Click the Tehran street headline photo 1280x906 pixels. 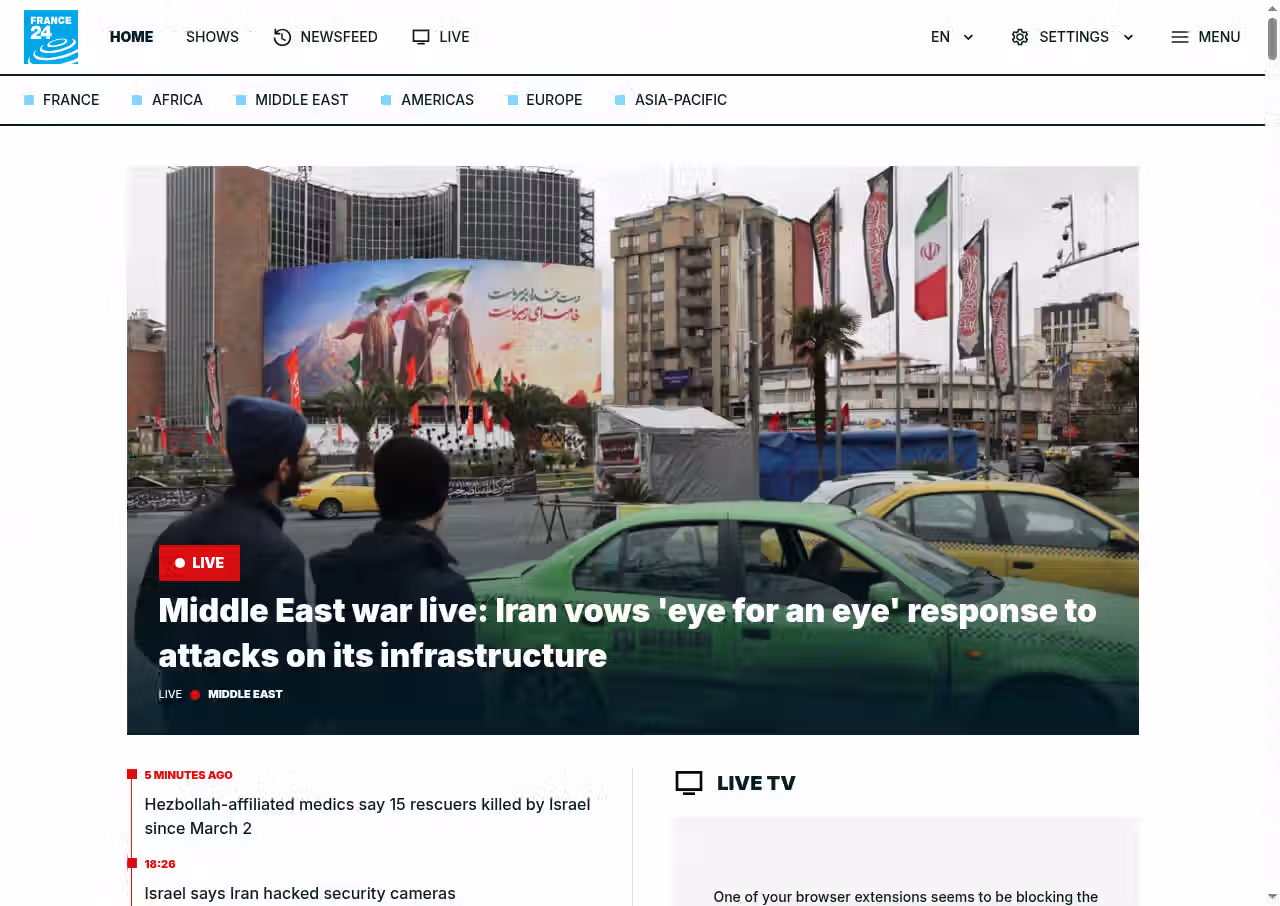point(632,350)
